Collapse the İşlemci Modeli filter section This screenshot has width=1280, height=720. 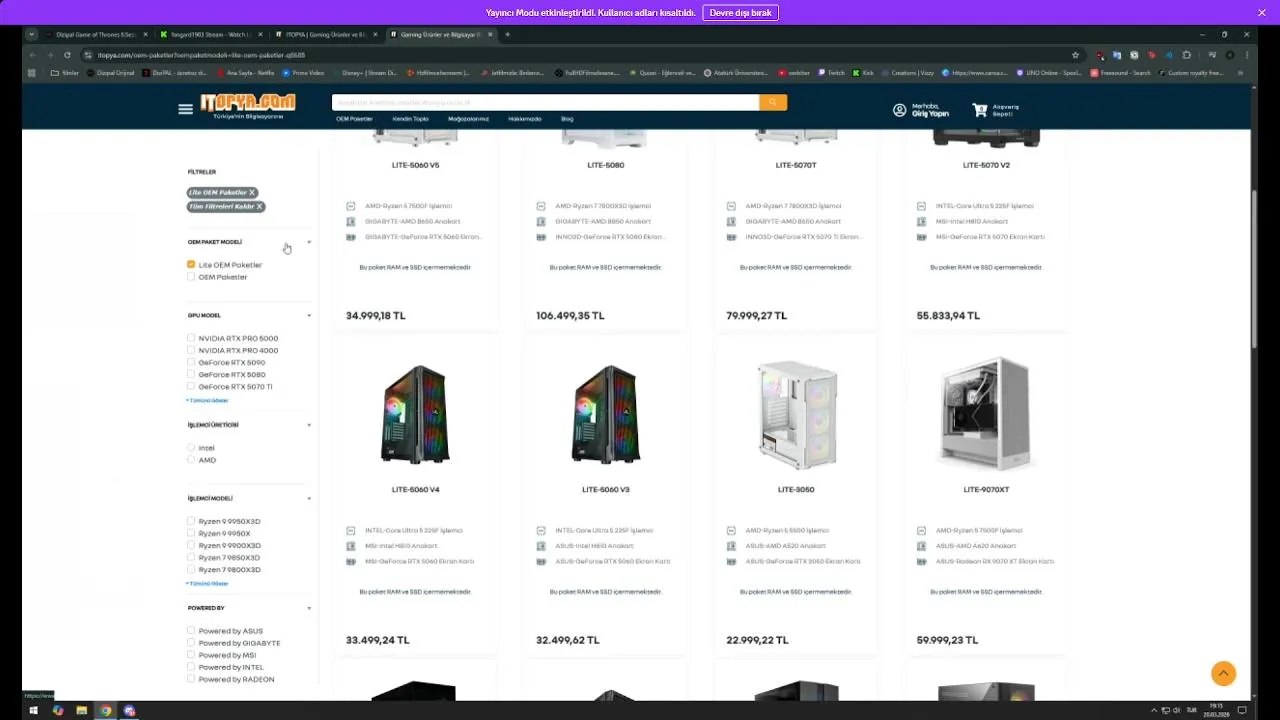coord(309,498)
